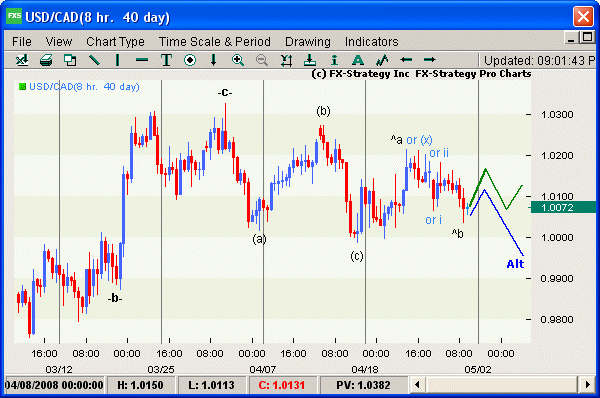Click the 'or i' annotation
Screen dimensions: 600x398
tap(434, 220)
